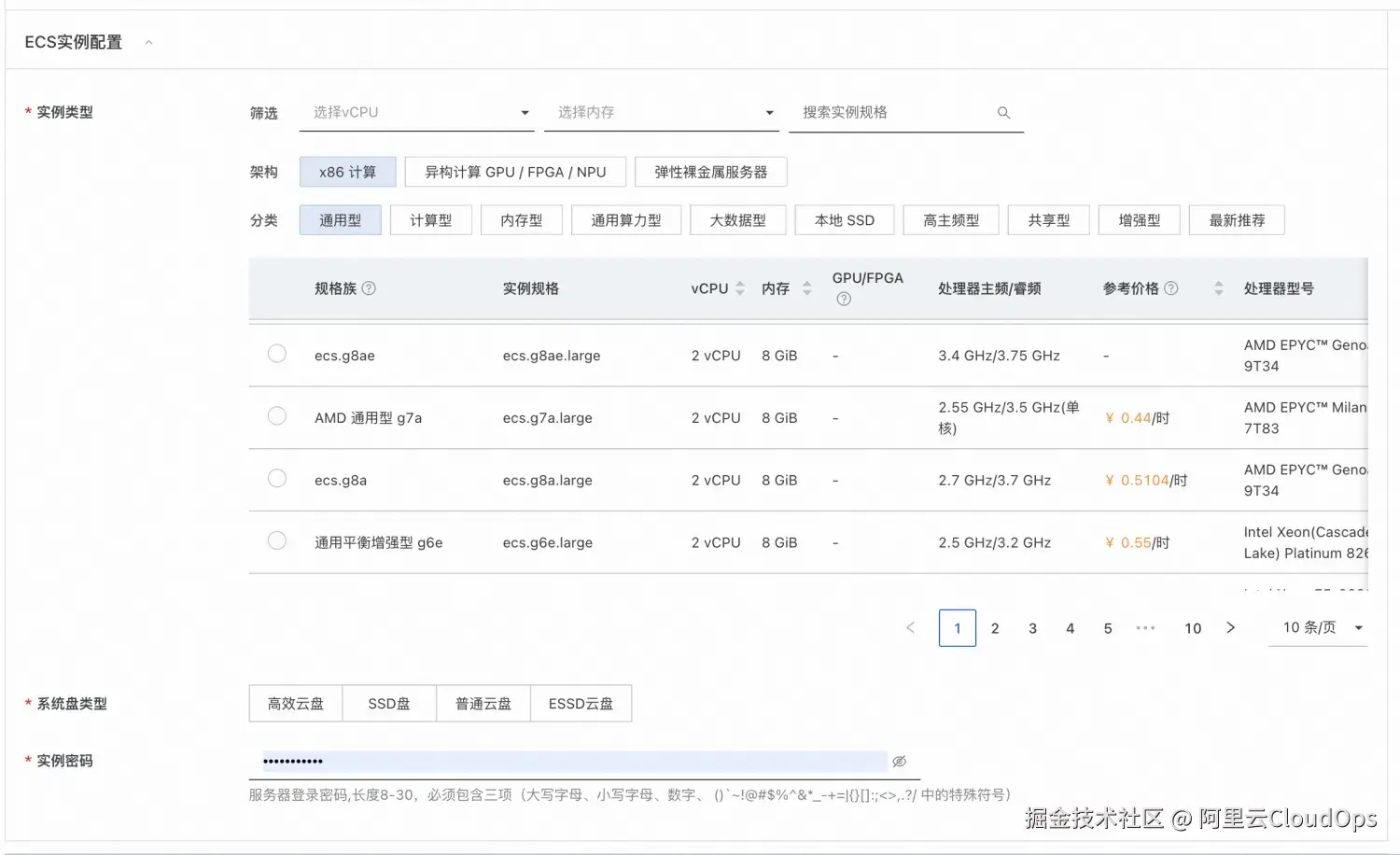Select the AMD 通用型 g7a radio button
Screen dimensions: 1400x855
pyautogui.click(x=277, y=416)
